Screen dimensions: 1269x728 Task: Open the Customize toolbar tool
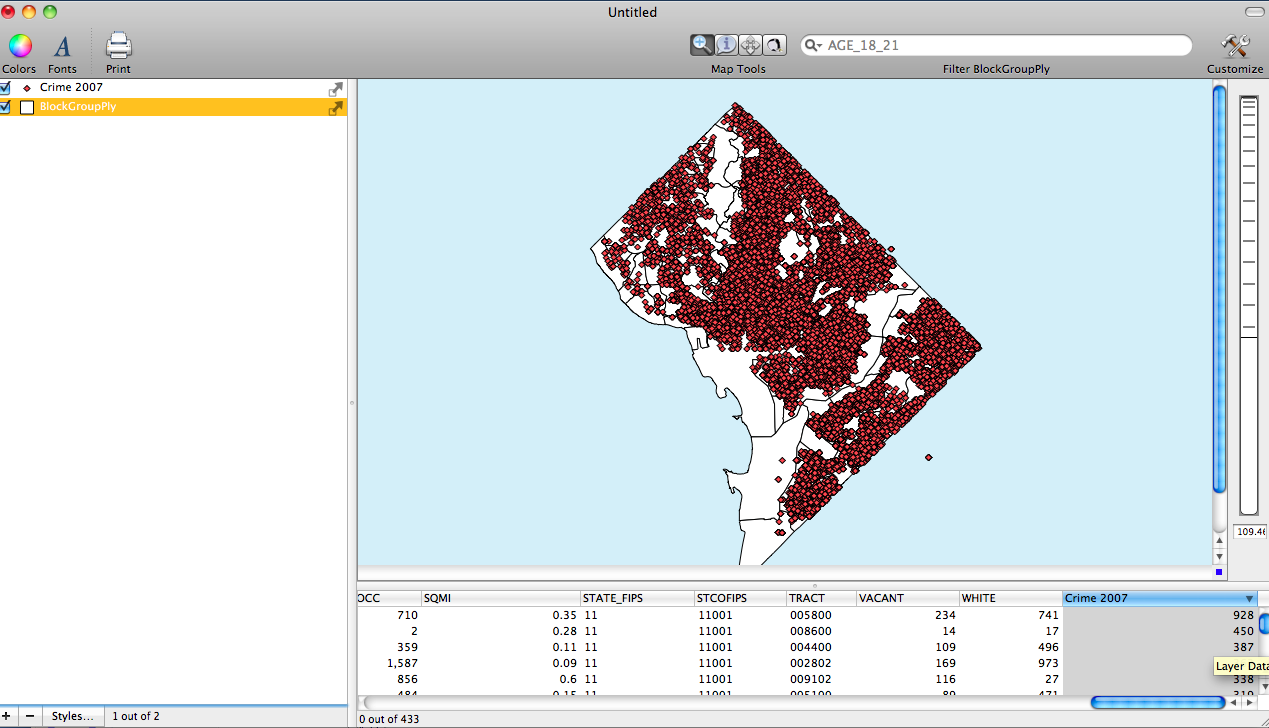1235,46
